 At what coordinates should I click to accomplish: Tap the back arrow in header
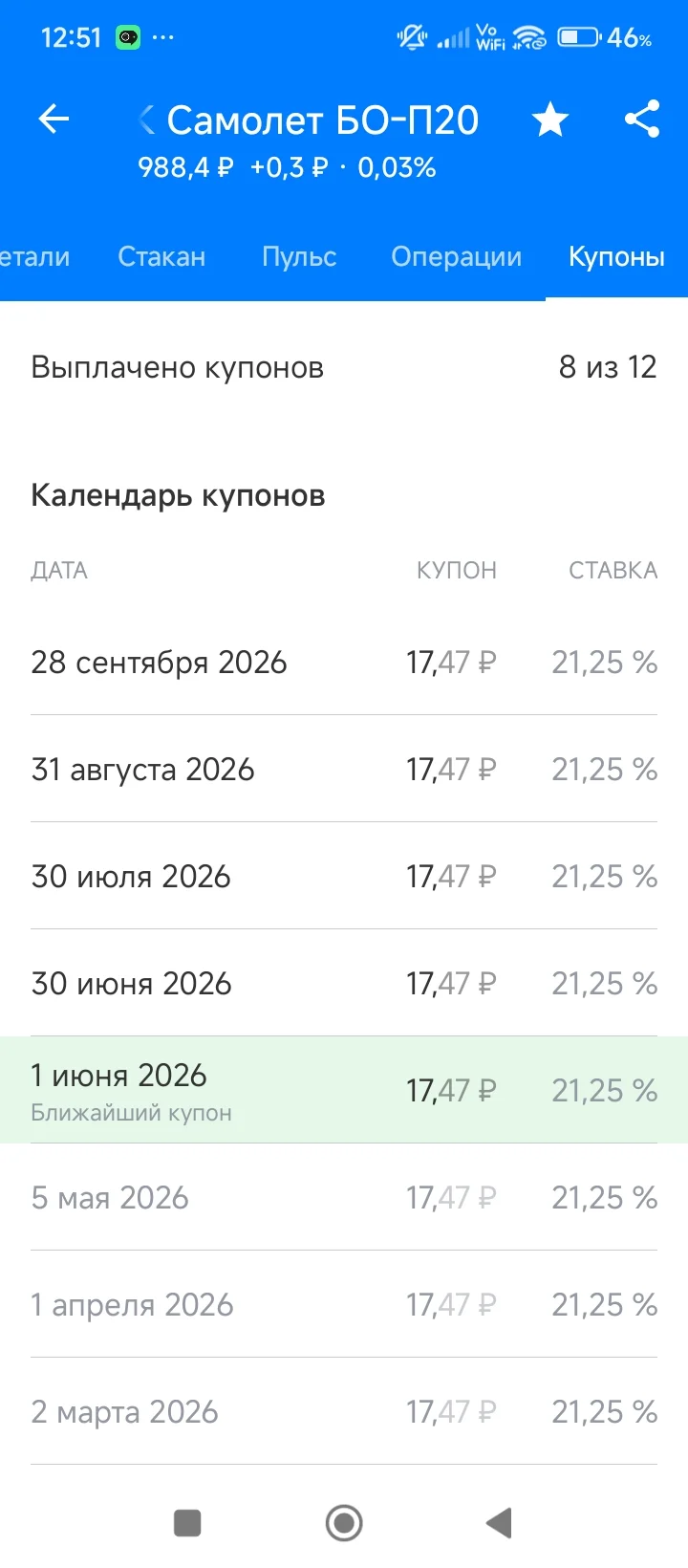(54, 120)
